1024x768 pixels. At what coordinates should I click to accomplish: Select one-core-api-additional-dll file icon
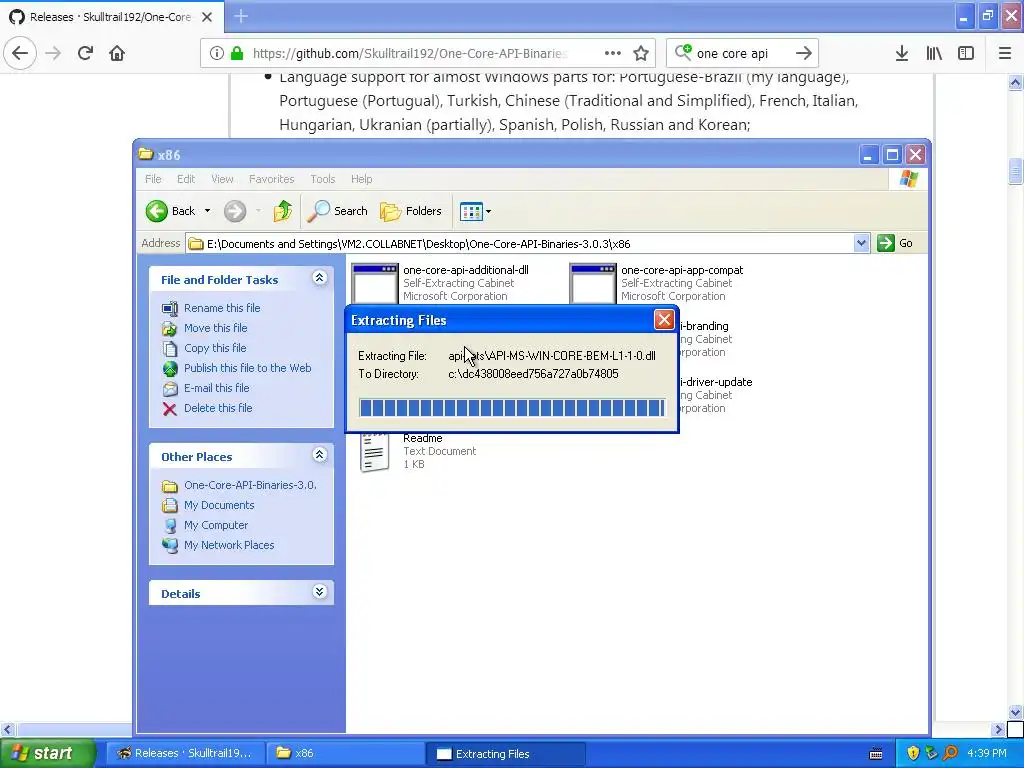tap(375, 283)
